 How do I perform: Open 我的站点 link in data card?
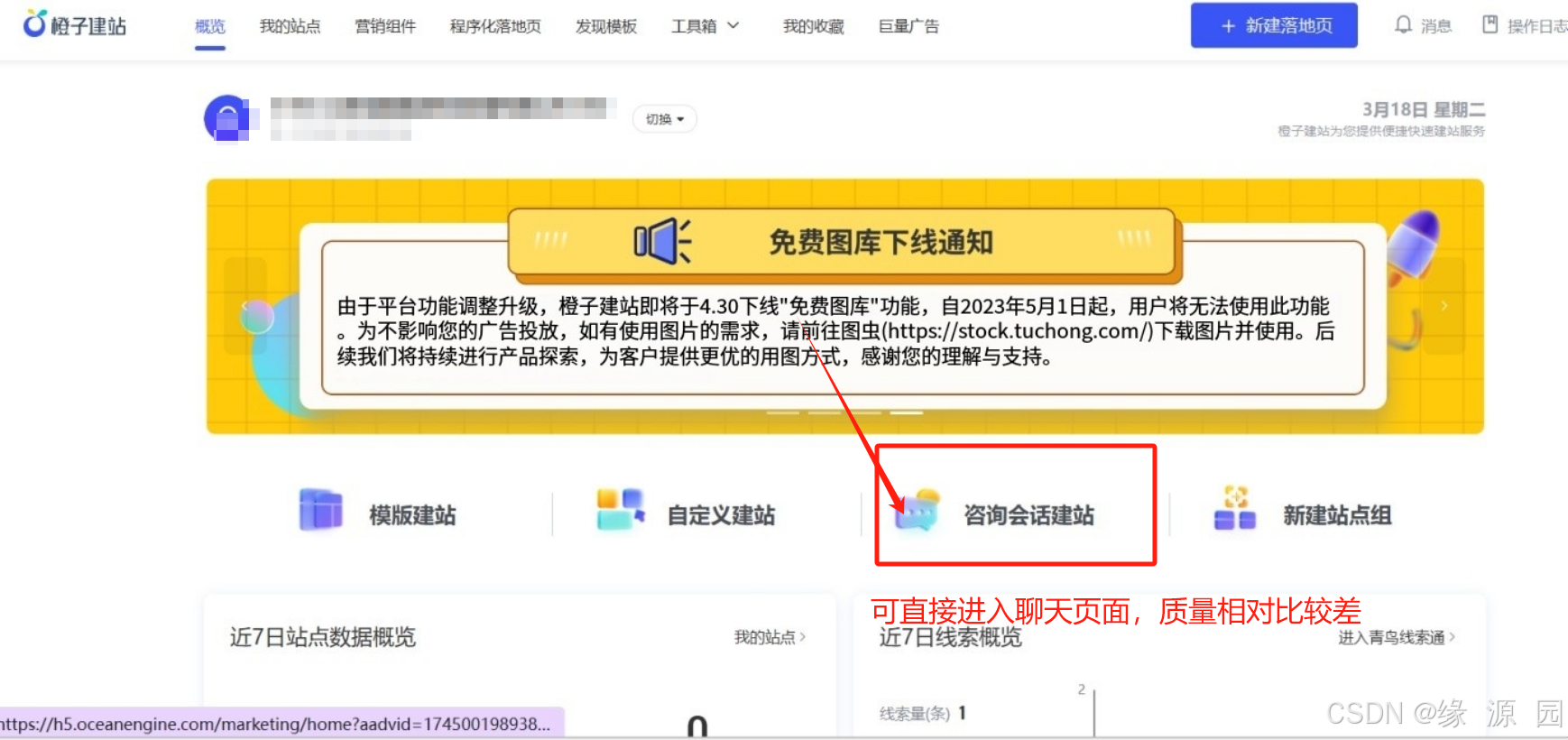770,637
